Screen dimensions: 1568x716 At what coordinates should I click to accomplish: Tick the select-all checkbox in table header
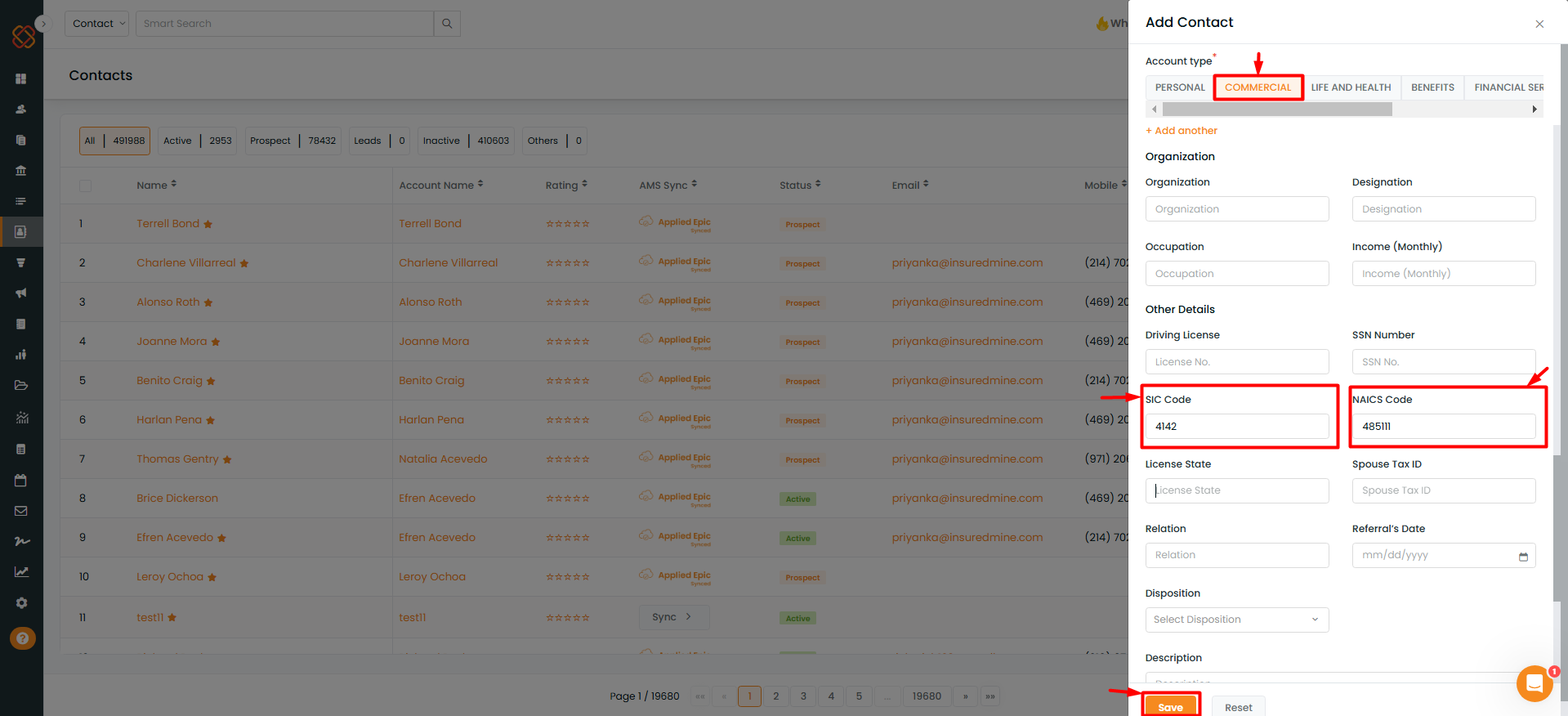click(85, 186)
